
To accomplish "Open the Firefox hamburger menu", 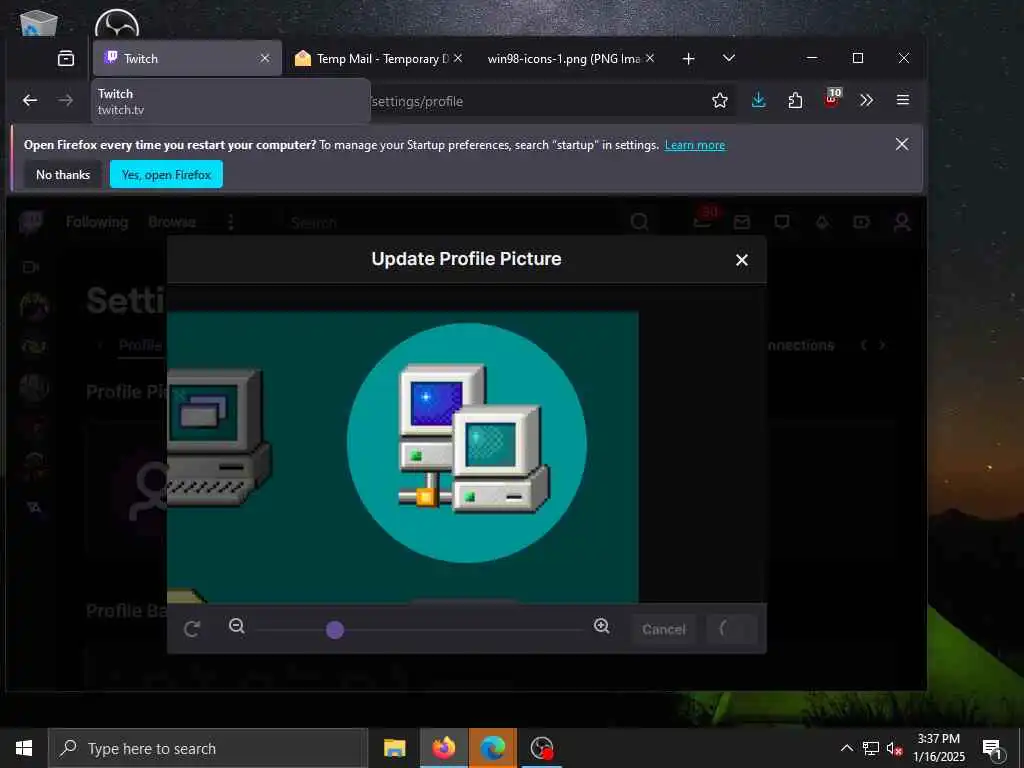I will [903, 100].
